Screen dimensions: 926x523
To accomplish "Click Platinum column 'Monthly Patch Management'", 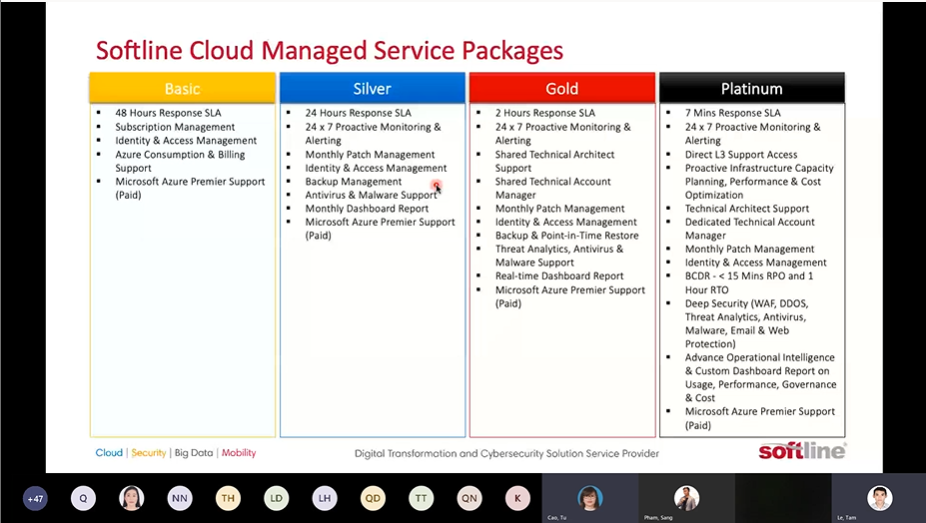I will click(x=749, y=249).
